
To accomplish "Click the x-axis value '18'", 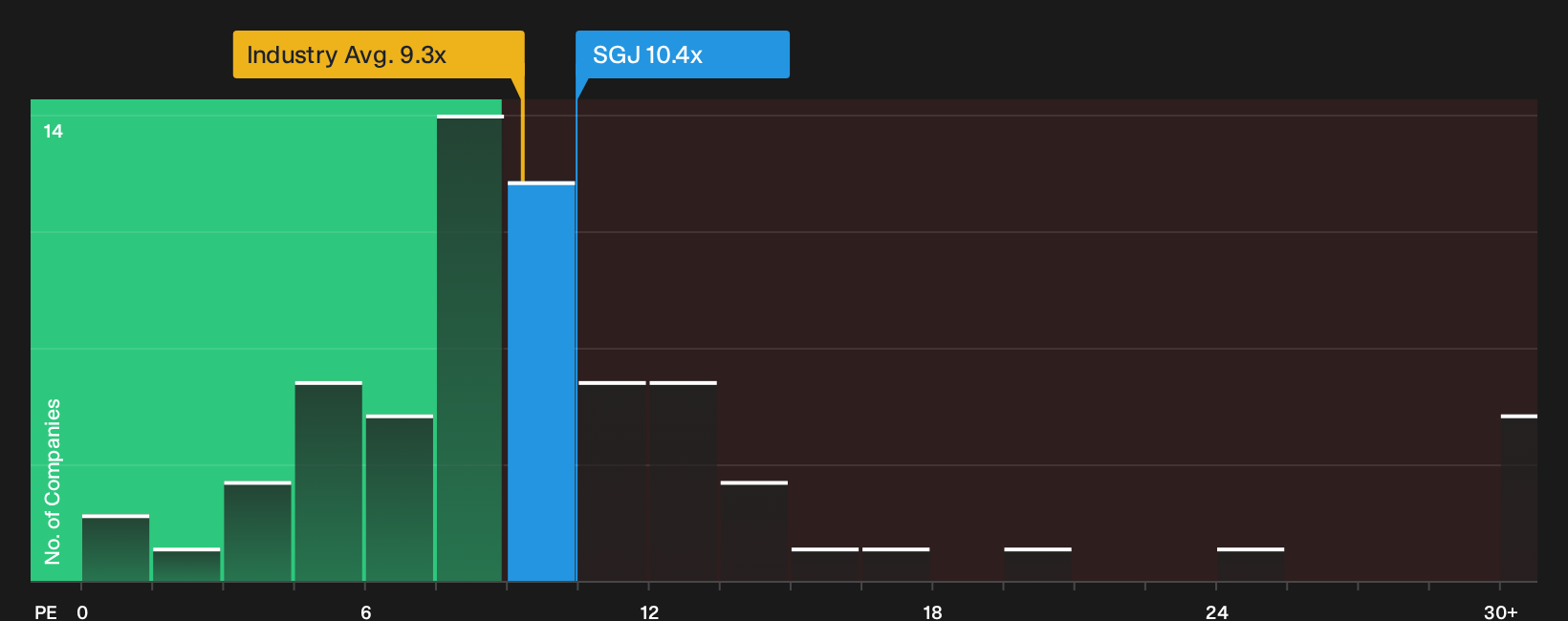I will 932,611.
